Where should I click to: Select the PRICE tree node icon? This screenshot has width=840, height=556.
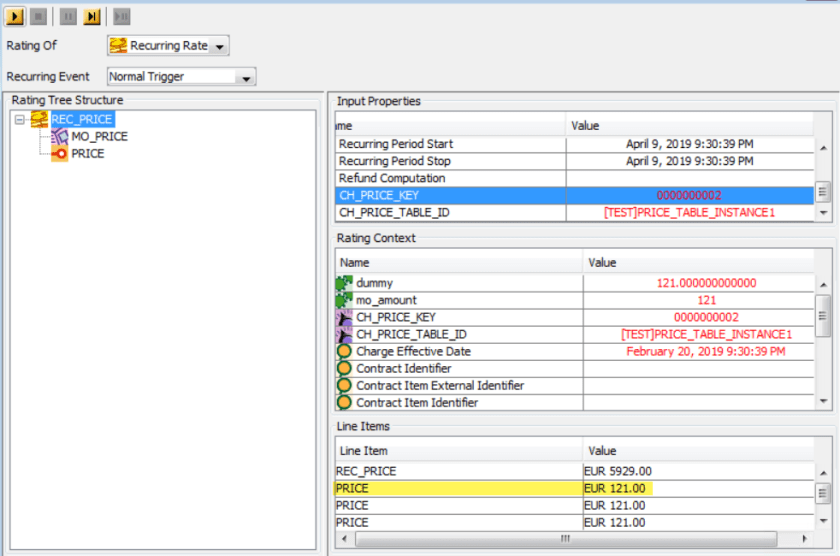[x=59, y=154]
